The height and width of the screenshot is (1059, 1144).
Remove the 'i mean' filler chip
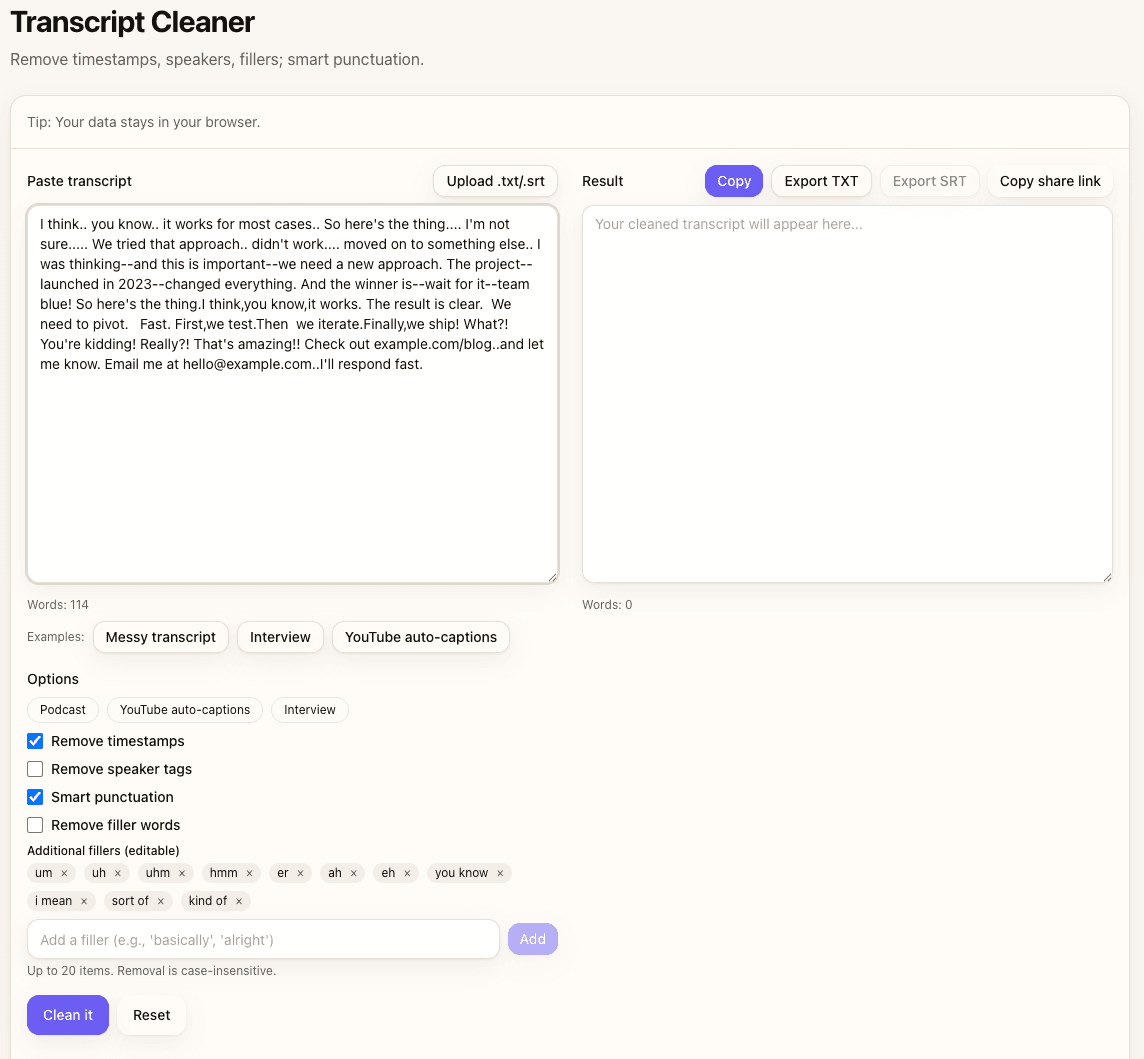coord(84,901)
